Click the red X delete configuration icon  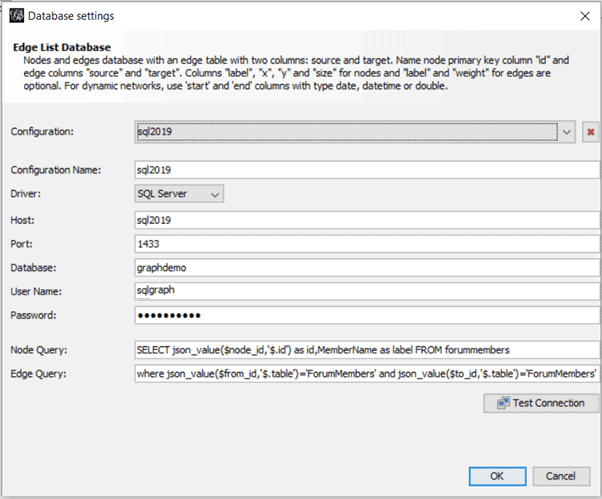tap(590, 132)
